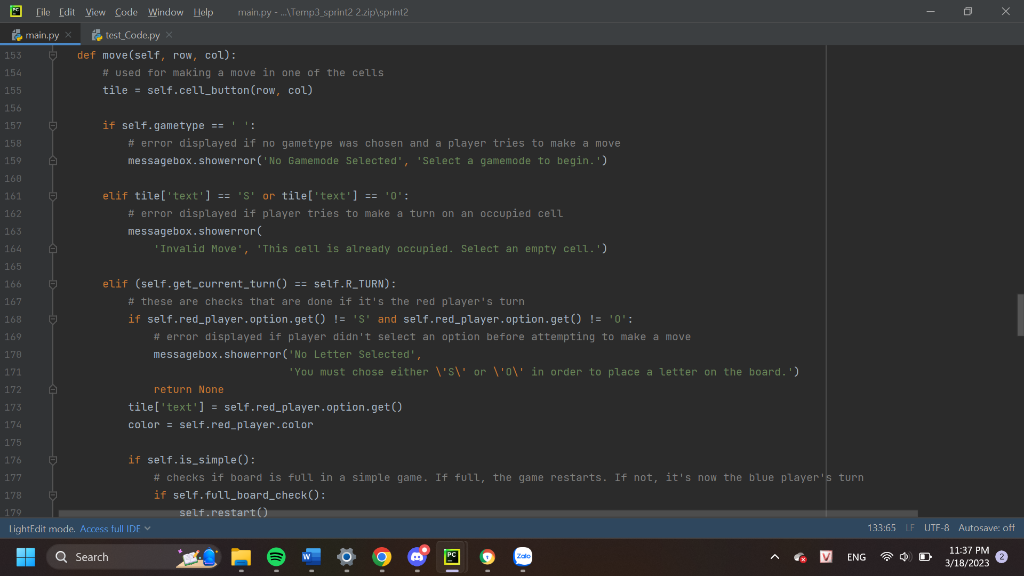Click the Python icon on the main.py tab
The height and width of the screenshot is (576, 1024).
tap(18, 33)
